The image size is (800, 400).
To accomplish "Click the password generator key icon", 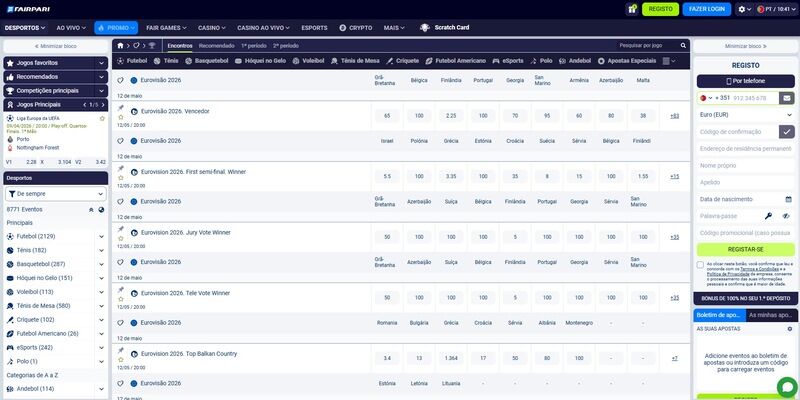I will 768,216.
